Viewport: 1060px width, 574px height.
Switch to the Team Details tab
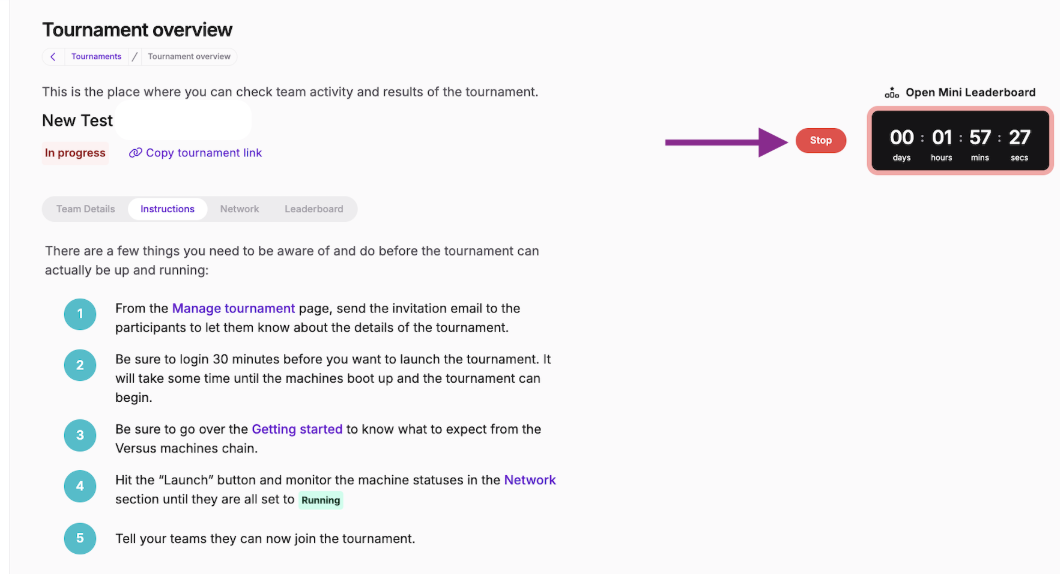pos(85,209)
